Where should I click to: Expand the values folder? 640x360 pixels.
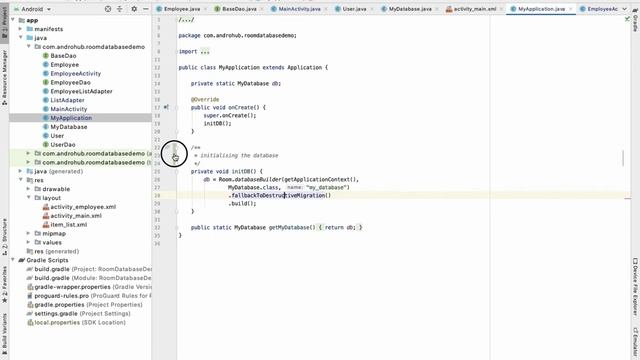[x=29, y=242]
